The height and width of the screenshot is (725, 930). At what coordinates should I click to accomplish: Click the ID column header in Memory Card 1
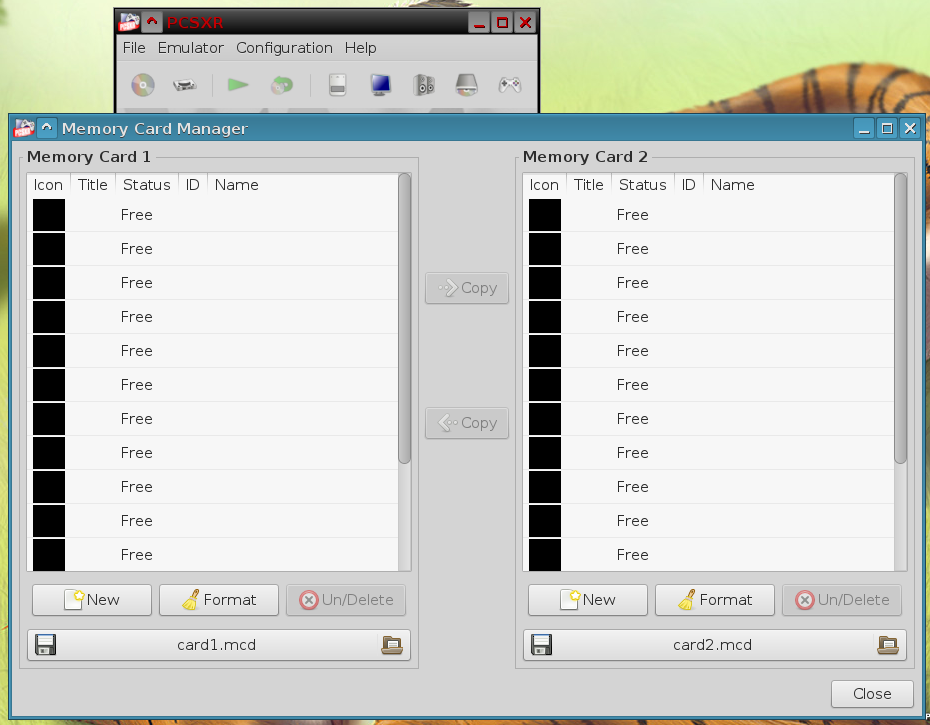193,185
